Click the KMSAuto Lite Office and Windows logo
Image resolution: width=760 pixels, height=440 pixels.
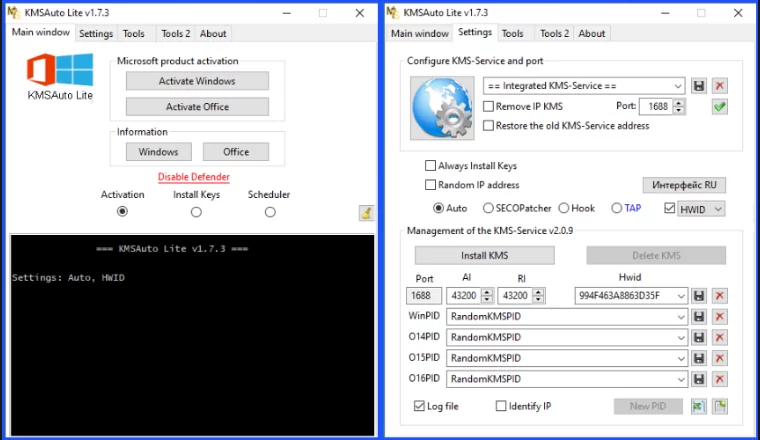(60, 77)
